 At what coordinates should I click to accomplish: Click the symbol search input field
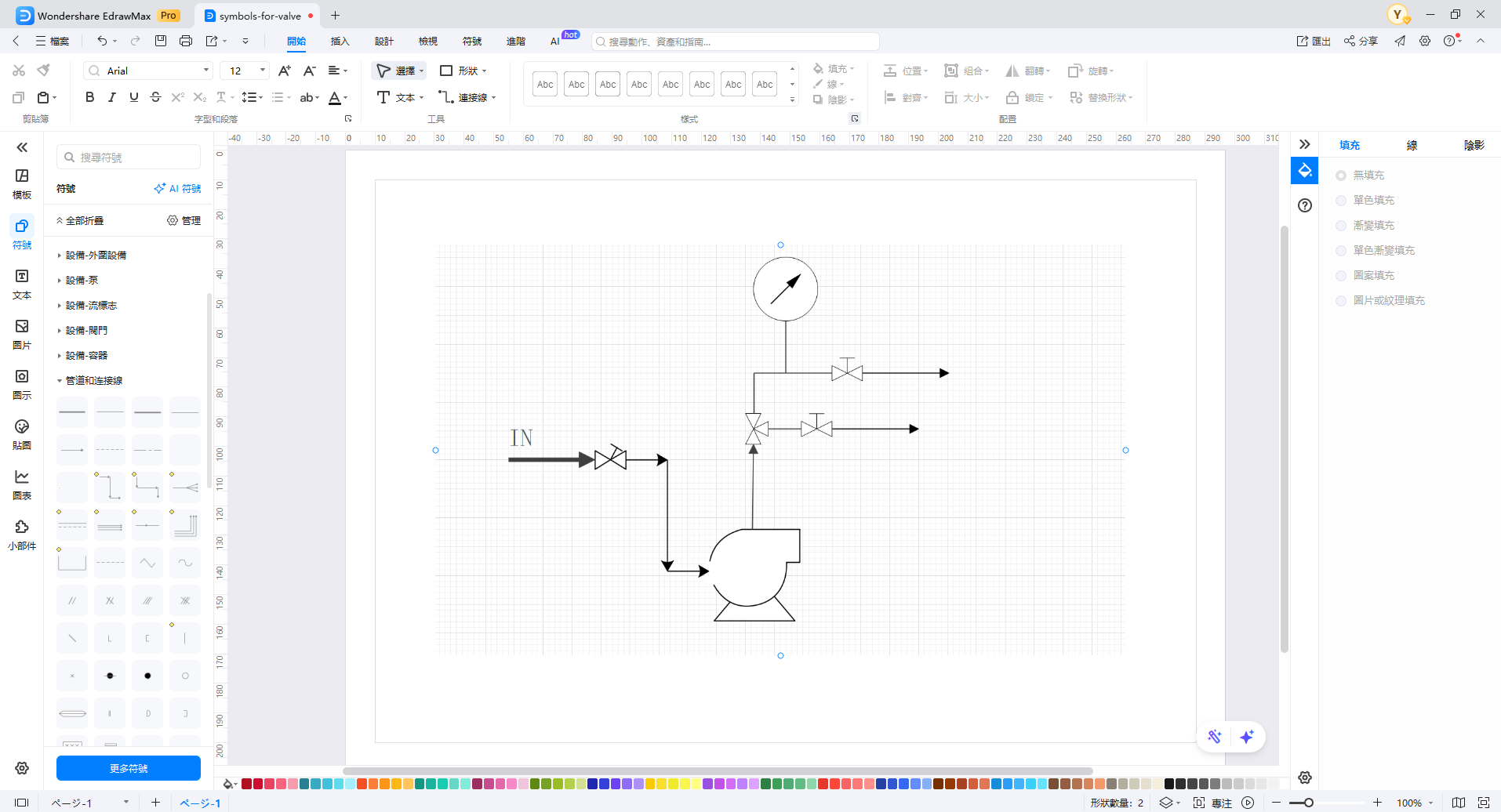tap(129, 158)
